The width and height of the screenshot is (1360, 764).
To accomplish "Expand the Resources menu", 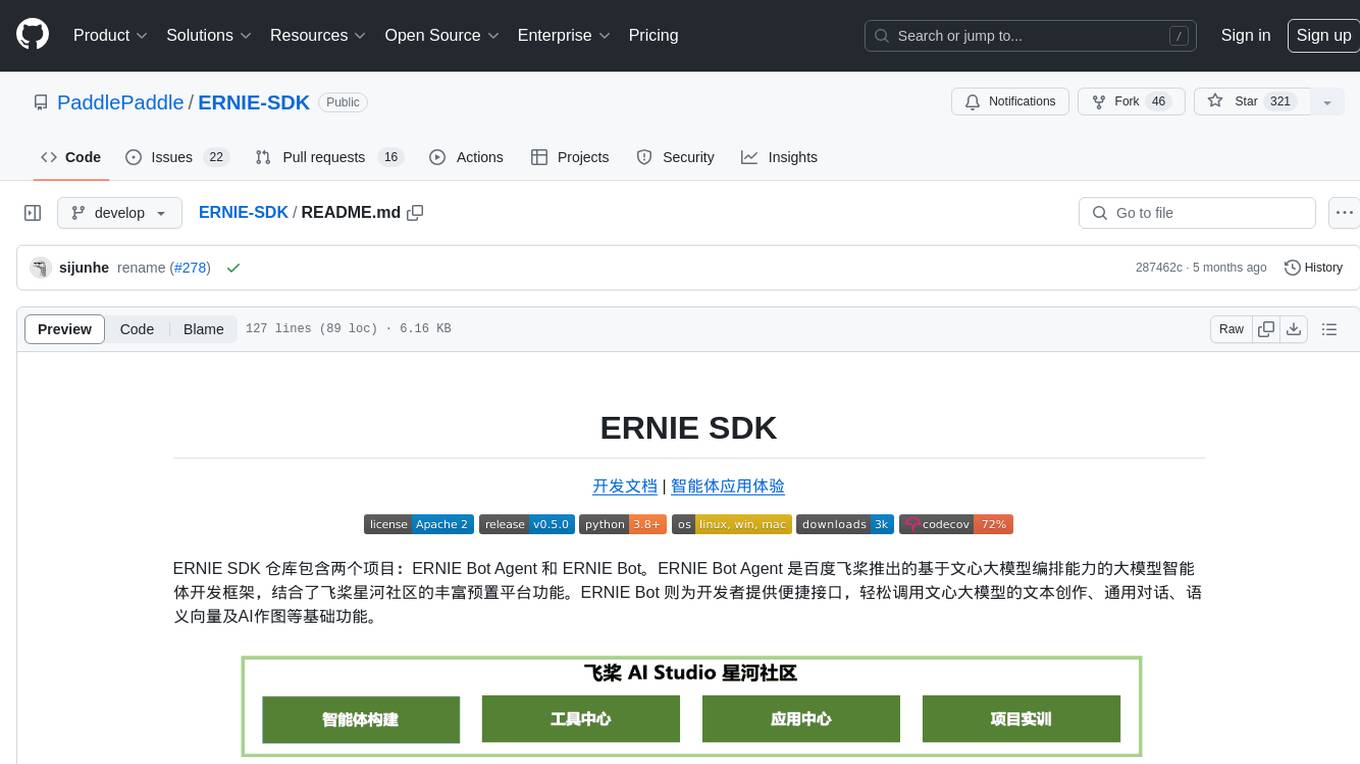I will pos(317,35).
